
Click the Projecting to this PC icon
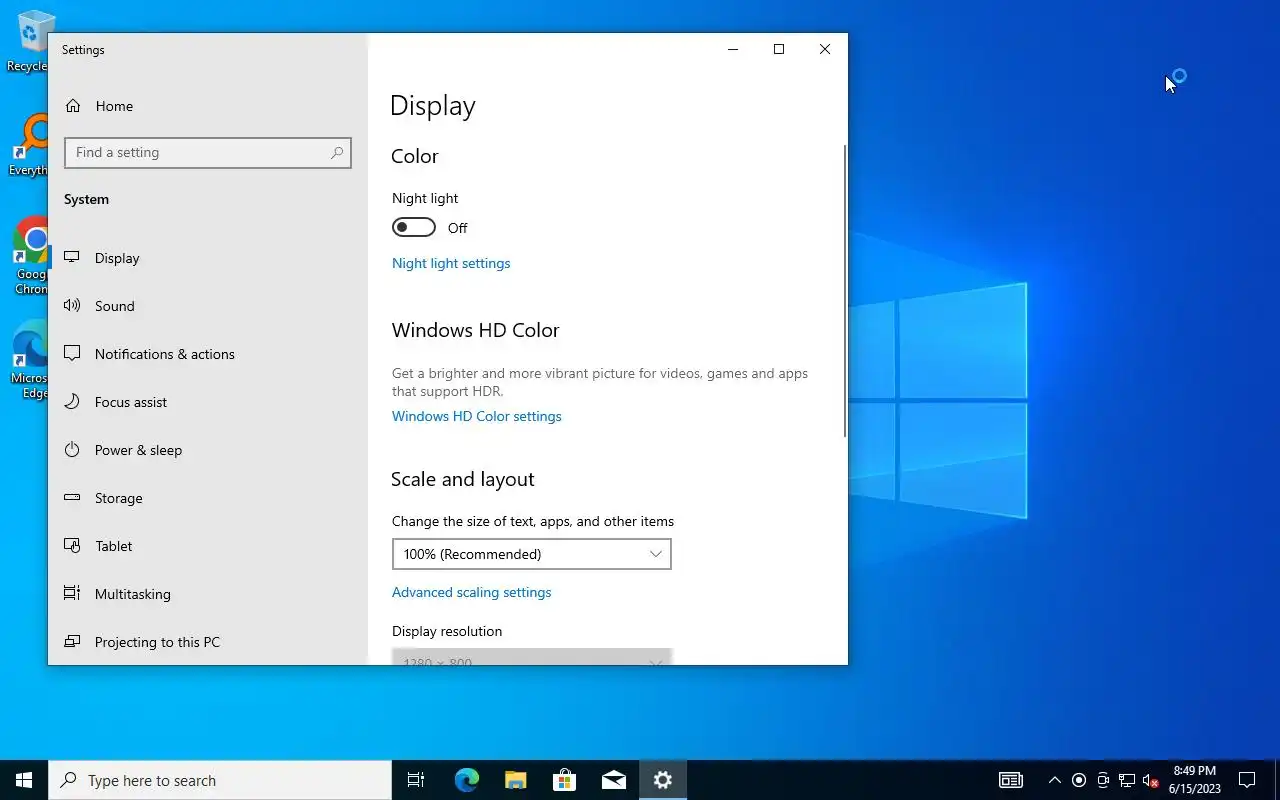point(72,641)
